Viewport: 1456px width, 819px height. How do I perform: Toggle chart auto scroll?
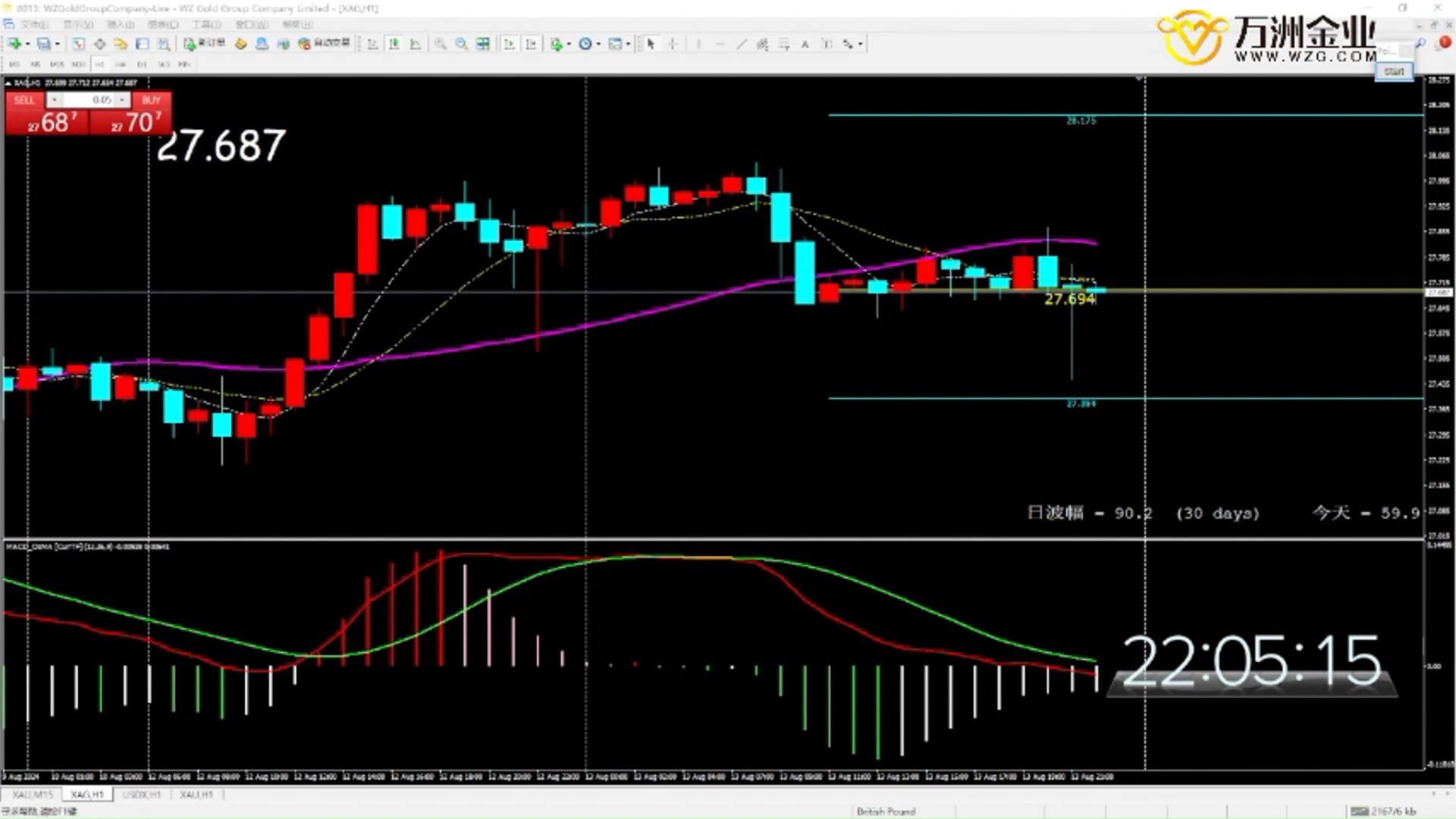pyautogui.click(x=509, y=44)
